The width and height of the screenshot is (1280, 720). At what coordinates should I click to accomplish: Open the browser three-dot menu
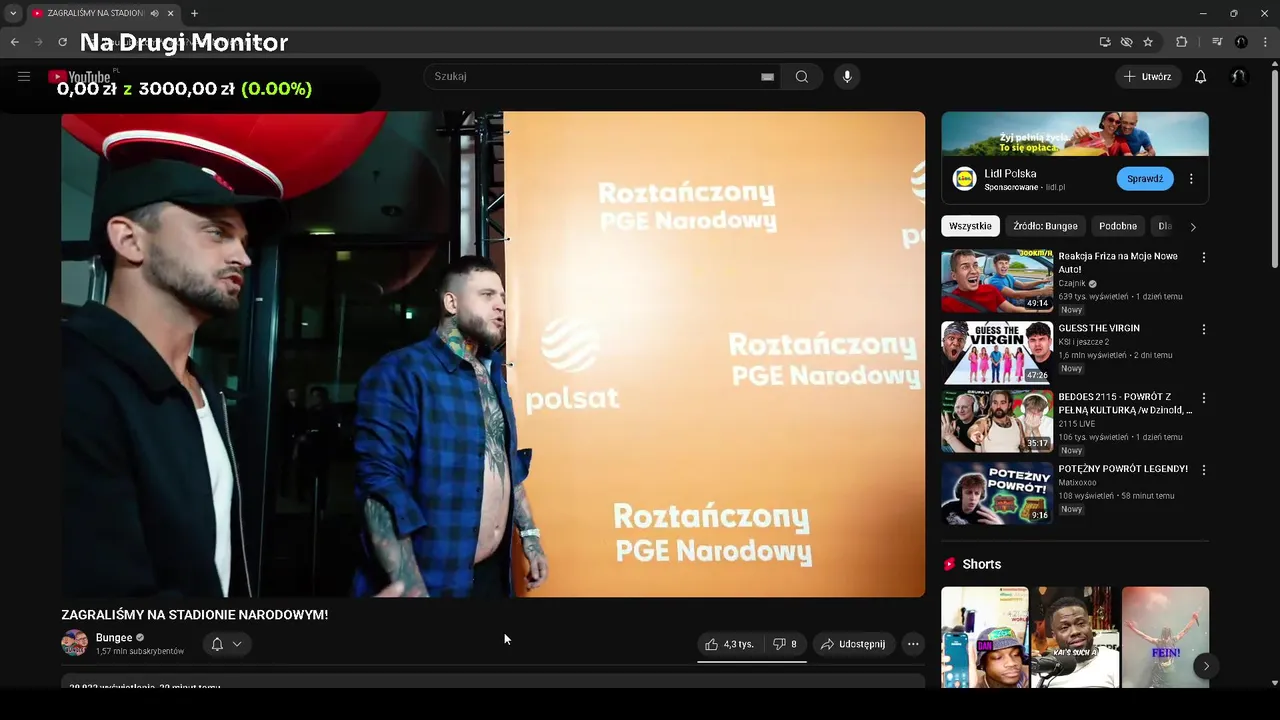pyautogui.click(x=1266, y=42)
